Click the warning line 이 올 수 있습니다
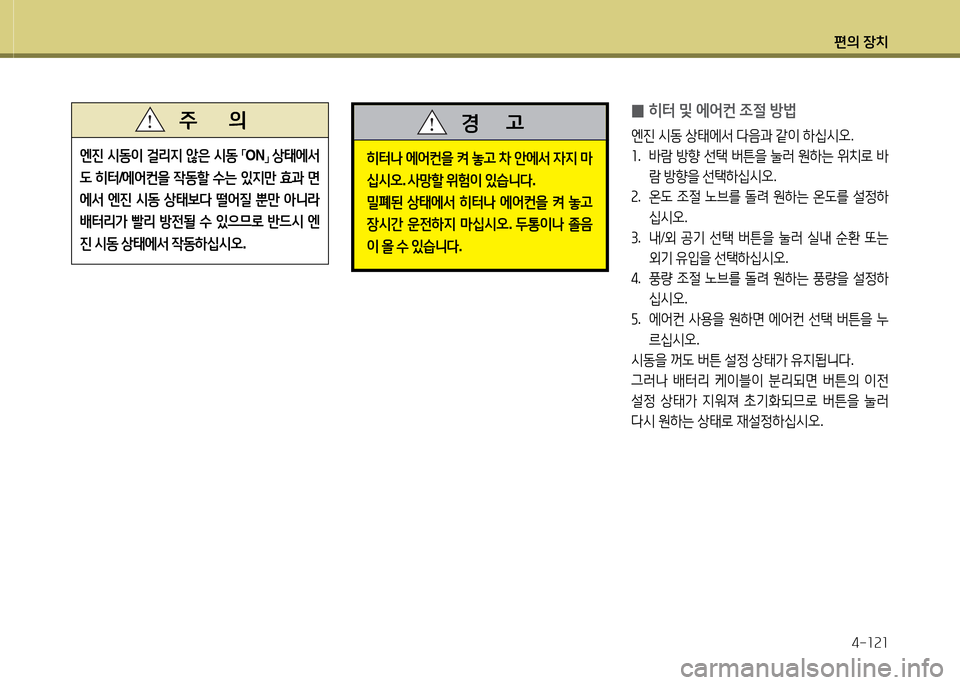 [x=414, y=247]
